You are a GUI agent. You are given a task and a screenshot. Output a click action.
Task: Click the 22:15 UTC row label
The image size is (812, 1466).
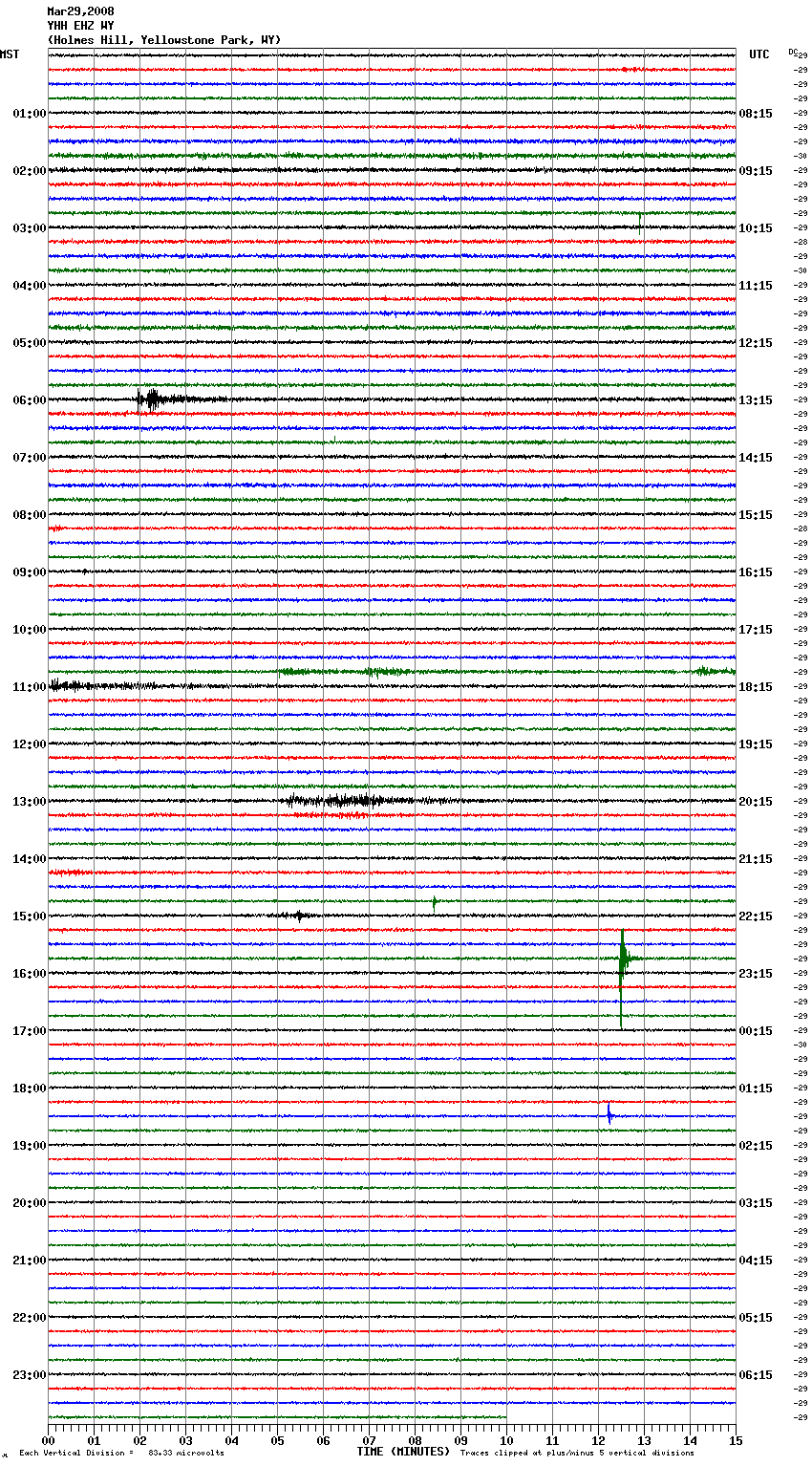(x=756, y=916)
